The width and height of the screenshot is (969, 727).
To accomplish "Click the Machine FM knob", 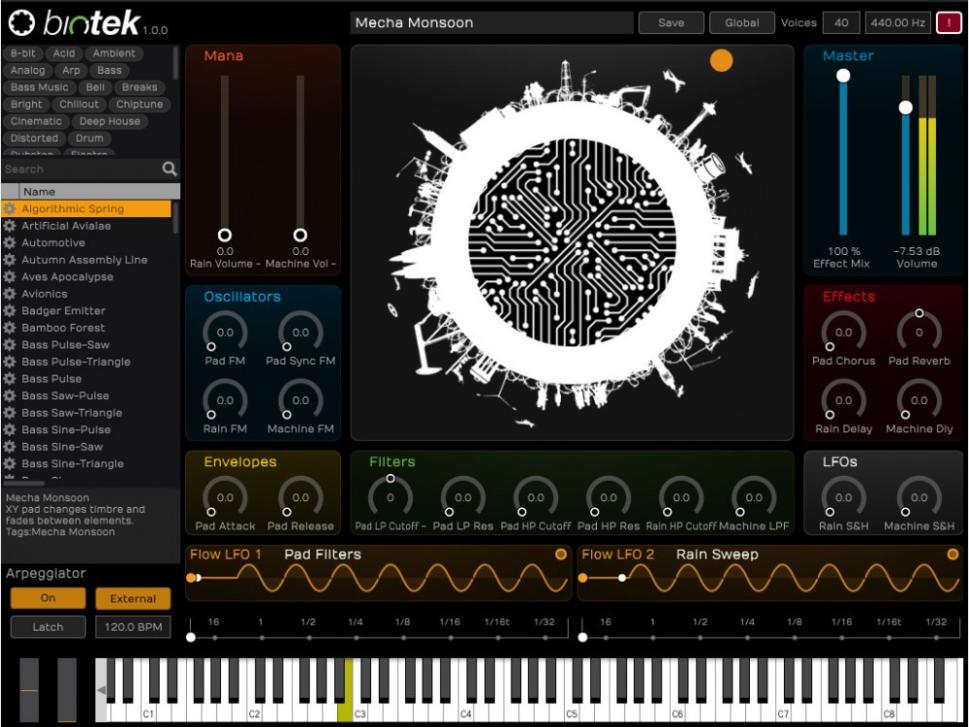I will 300,401.
